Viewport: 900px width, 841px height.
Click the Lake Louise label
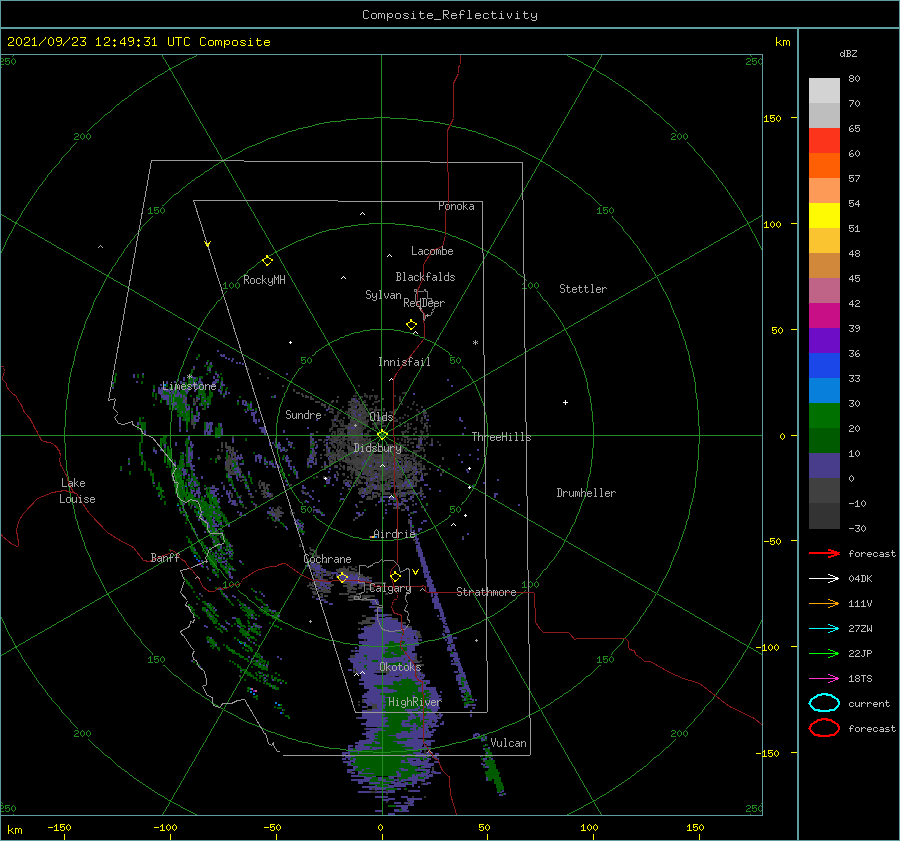click(x=77, y=491)
